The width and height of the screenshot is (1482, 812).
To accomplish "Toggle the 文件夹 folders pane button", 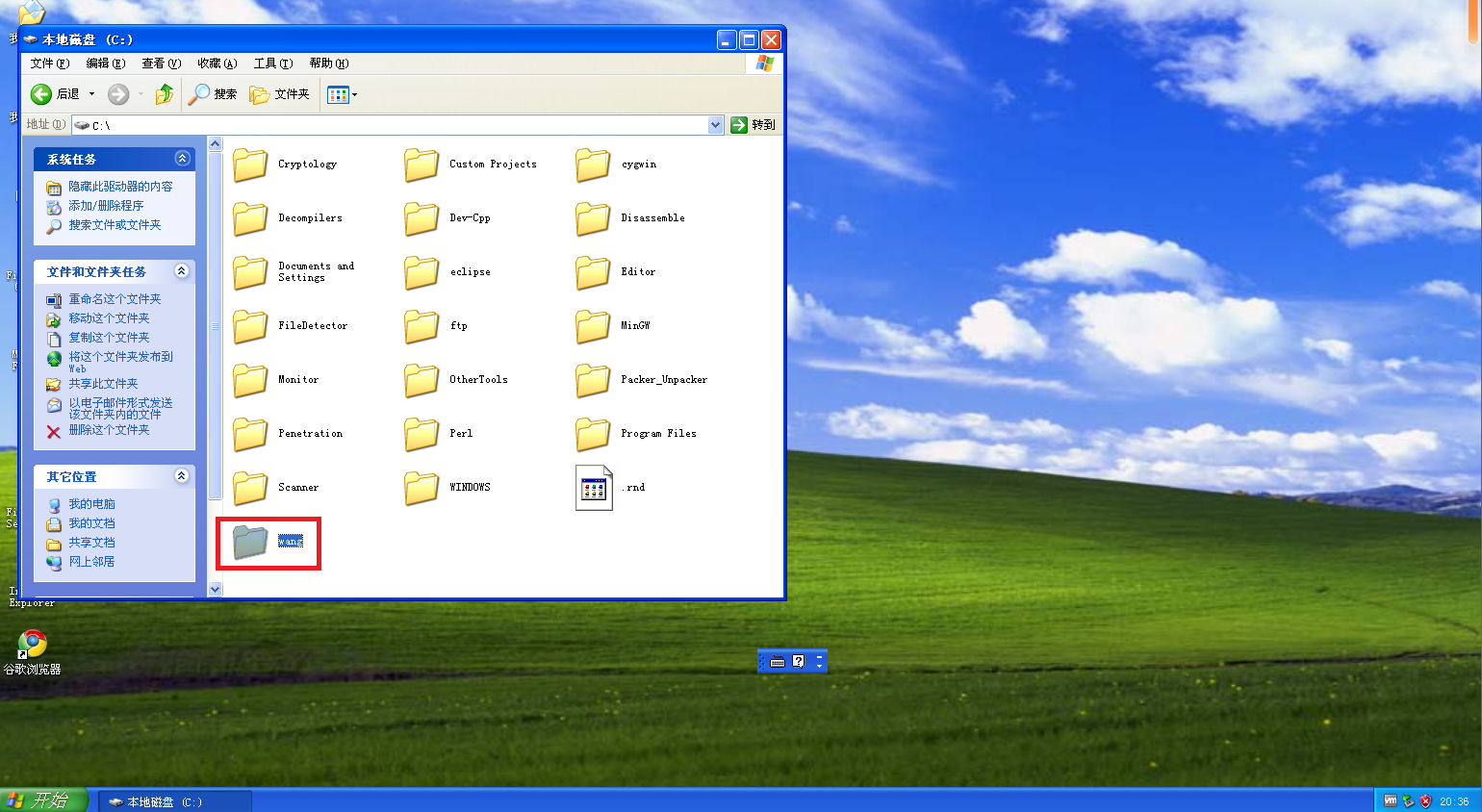I will pyautogui.click(x=280, y=94).
